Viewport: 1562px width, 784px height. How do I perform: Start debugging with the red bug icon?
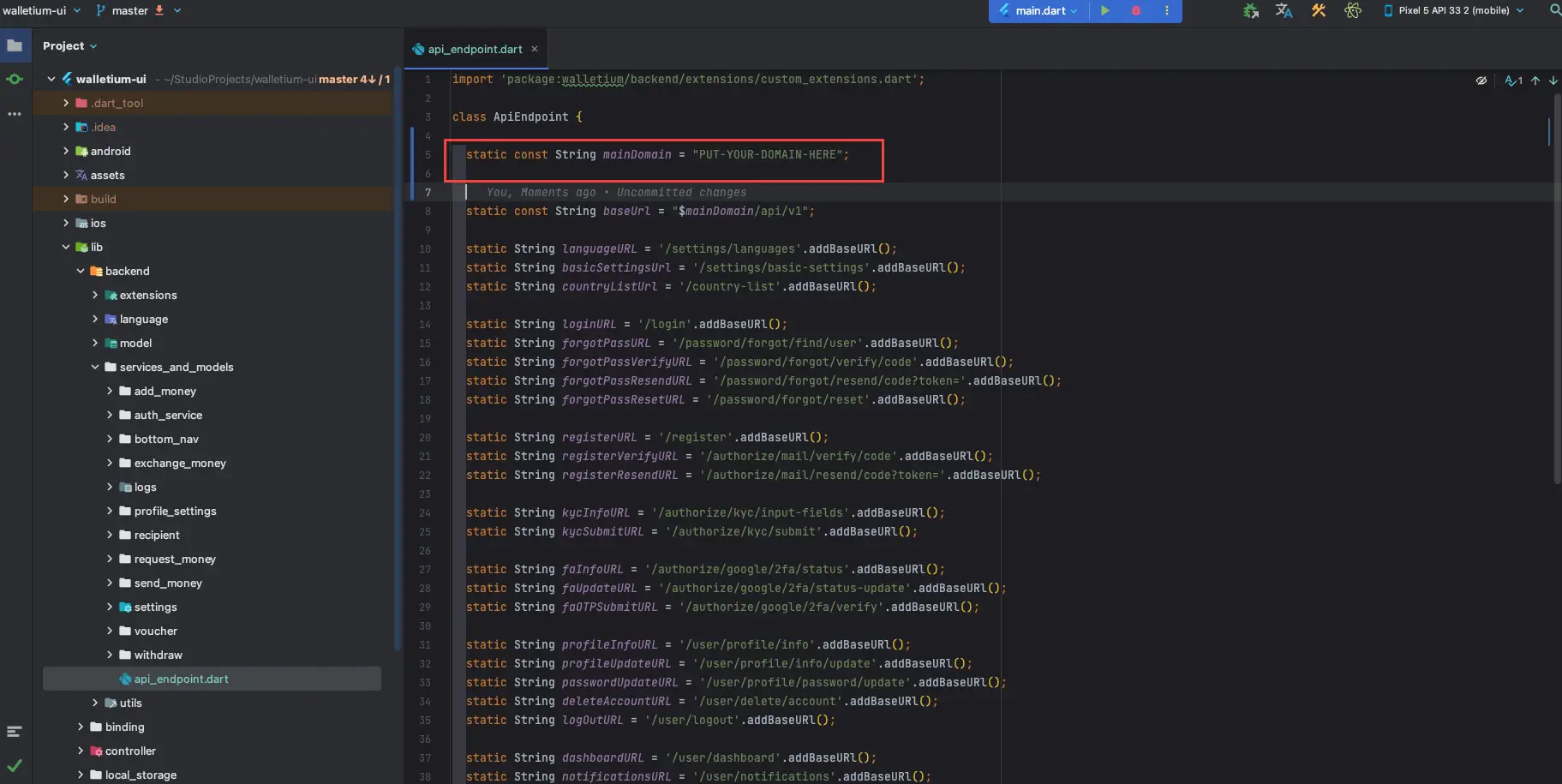pos(1136,10)
